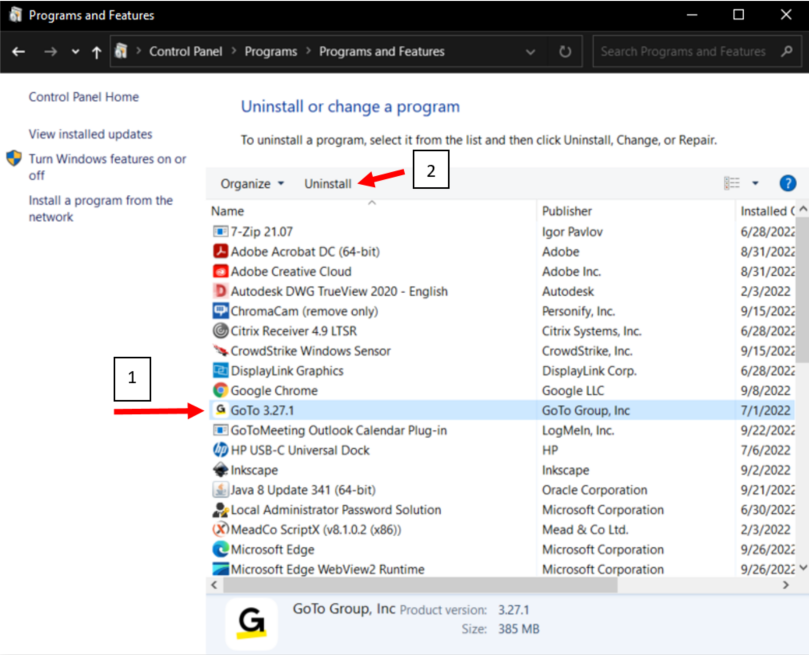The height and width of the screenshot is (655, 809).
Task: Click the Microsoft Edge WebView2 Runtime icon
Action: (x=220, y=569)
